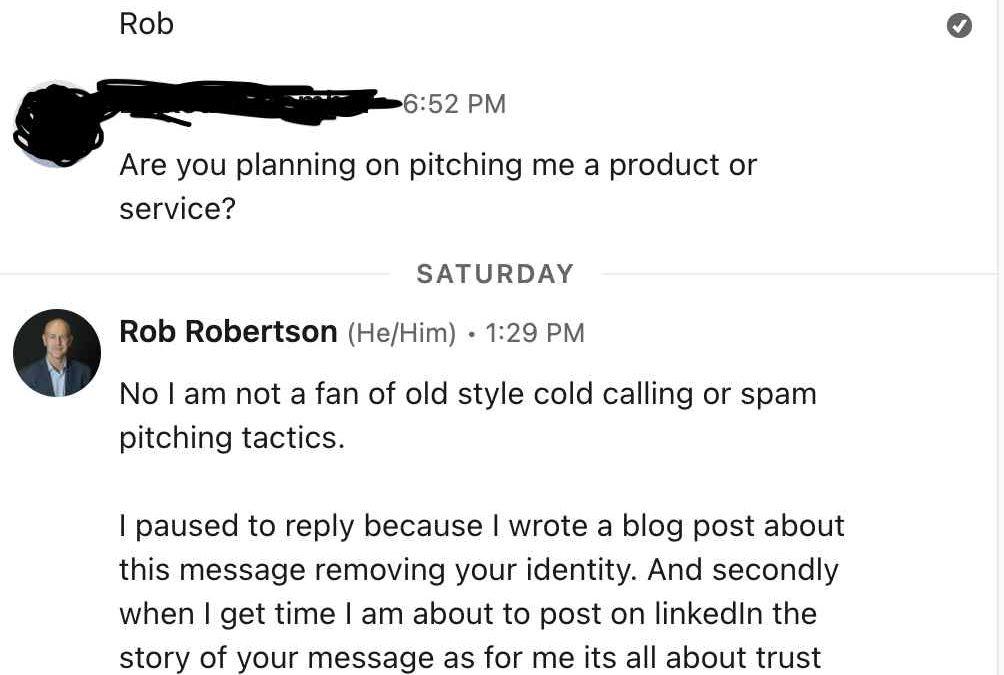1004x675 pixels.
Task: Open Rob Robertson's profile photo
Action: pyautogui.click(x=57, y=353)
